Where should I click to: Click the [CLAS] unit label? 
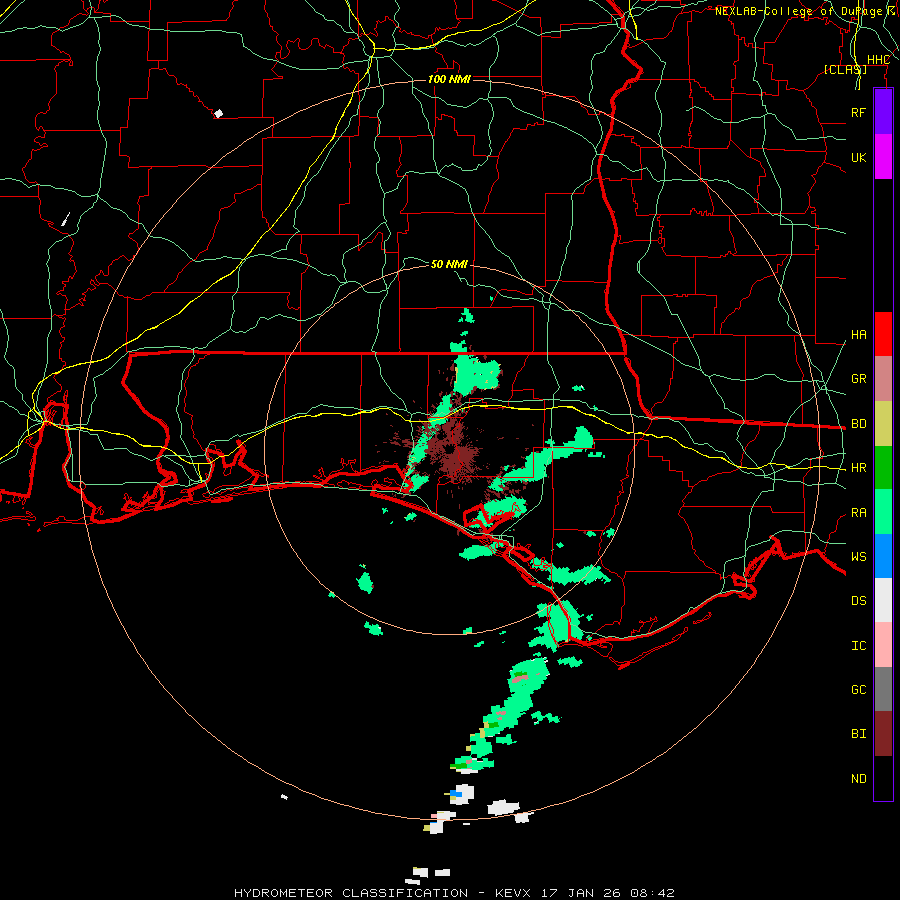(x=845, y=69)
